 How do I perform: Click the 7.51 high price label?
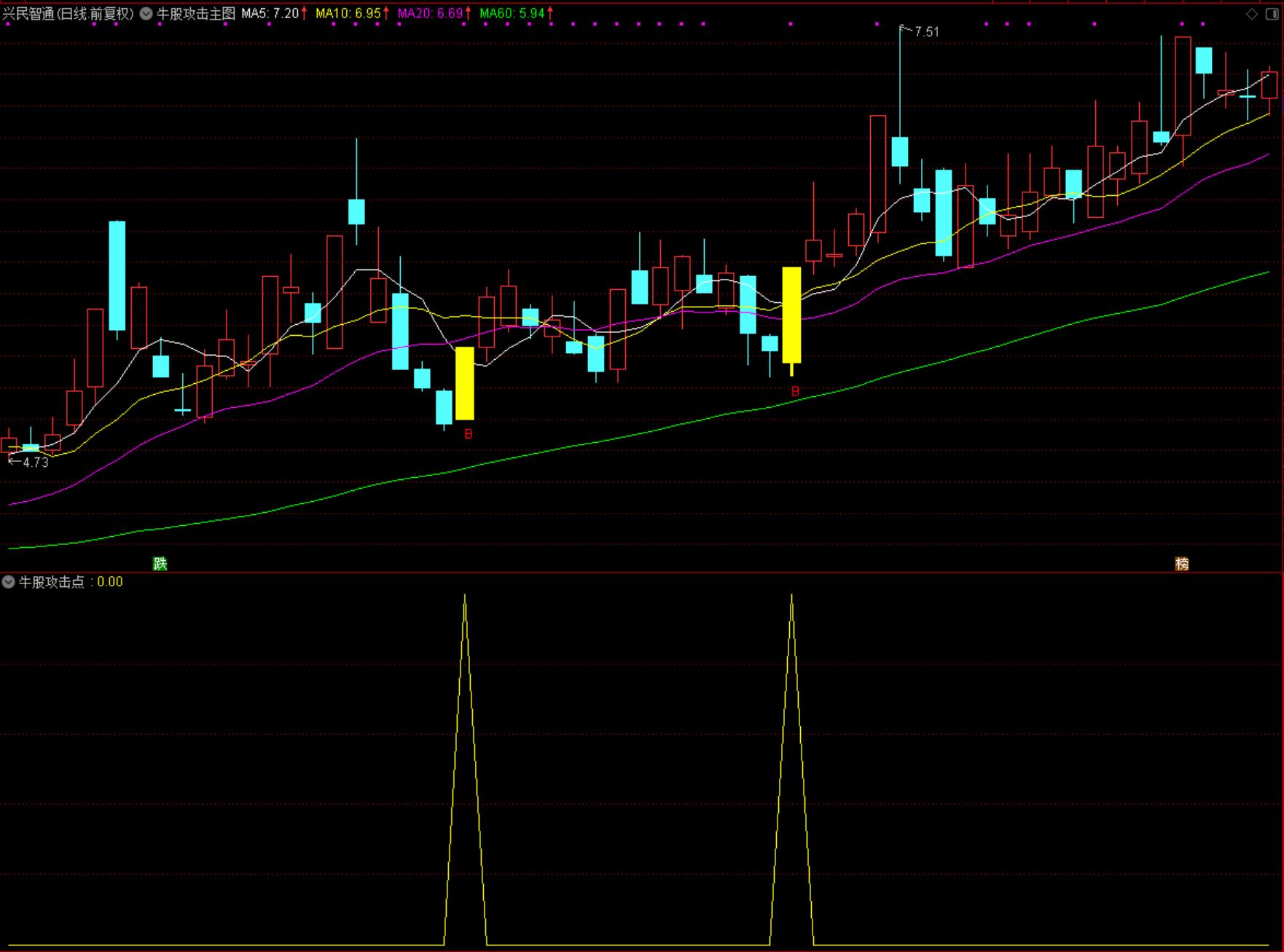tap(927, 32)
